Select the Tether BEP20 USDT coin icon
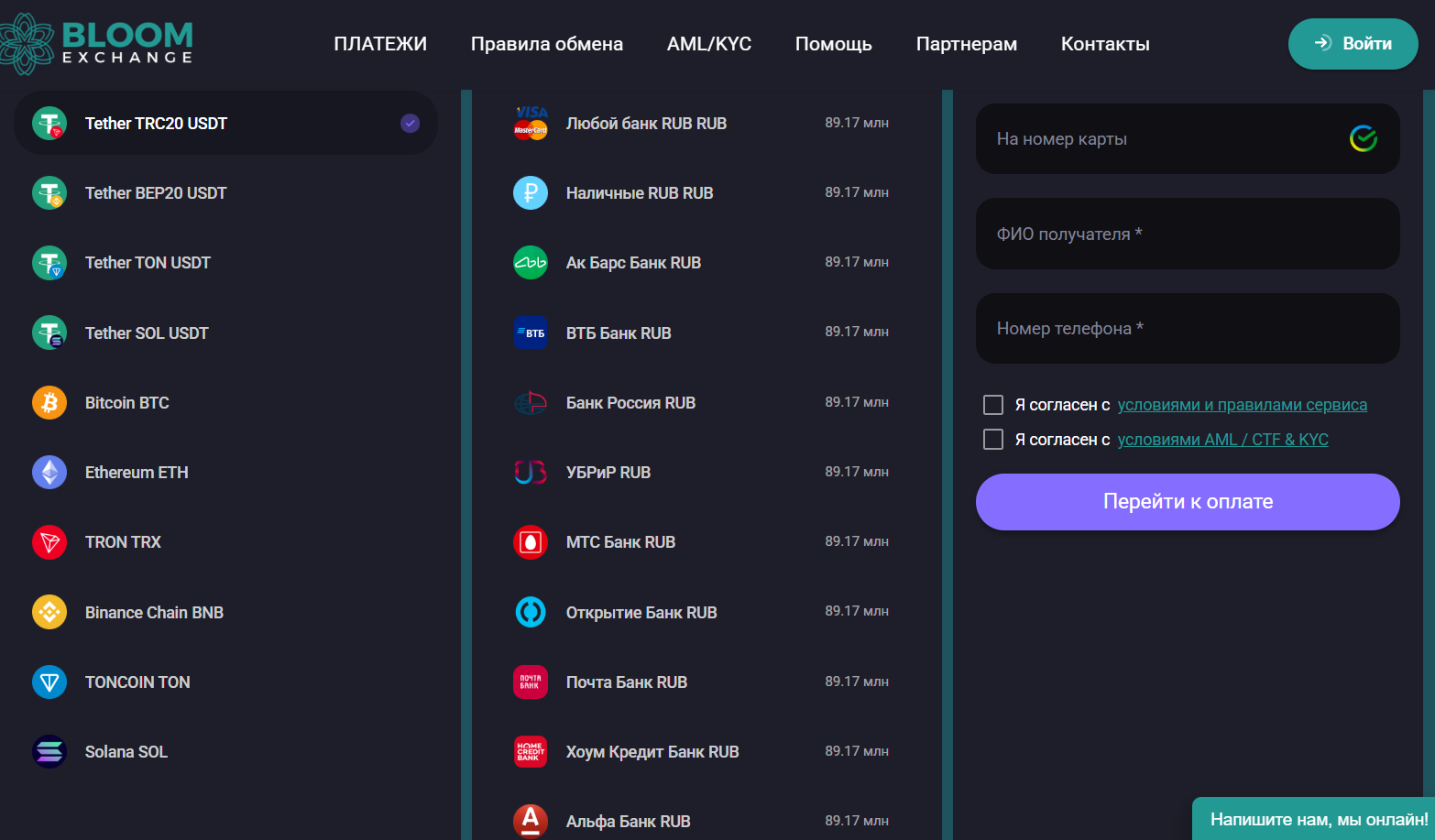 coord(49,193)
